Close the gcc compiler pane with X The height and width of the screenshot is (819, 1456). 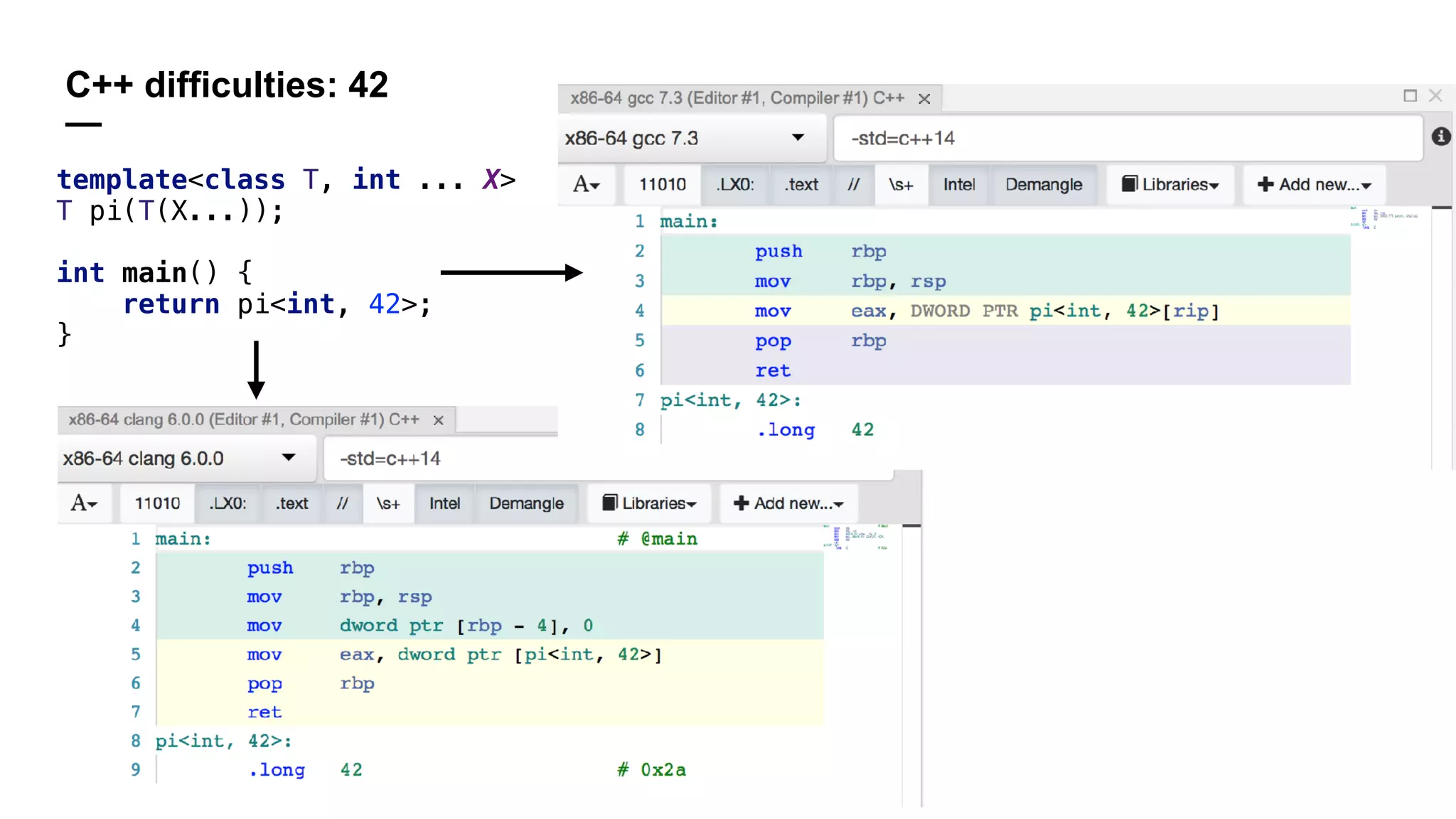pyautogui.click(x=1435, y=95)
